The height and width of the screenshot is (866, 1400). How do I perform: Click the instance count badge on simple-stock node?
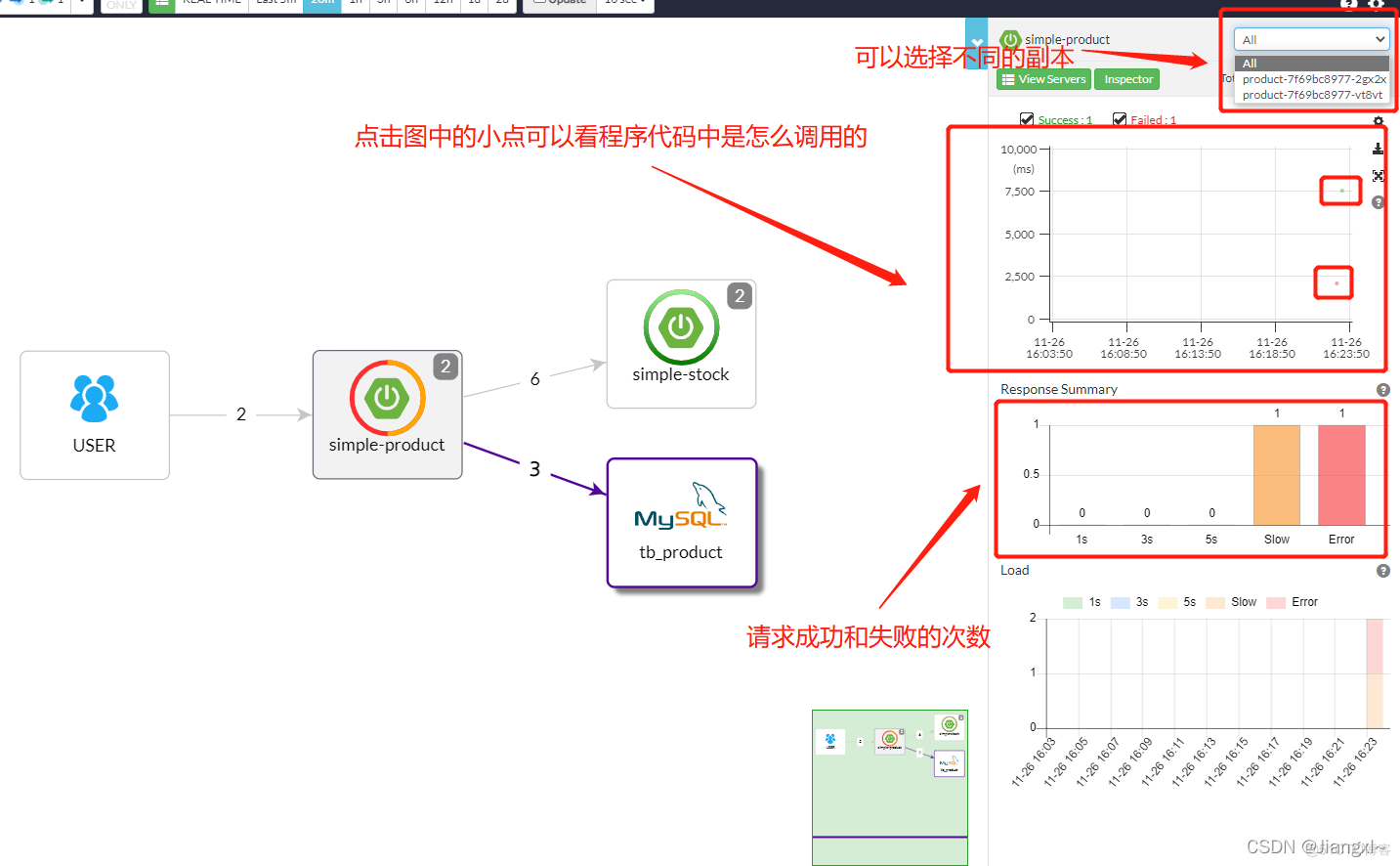coord(740,295)
